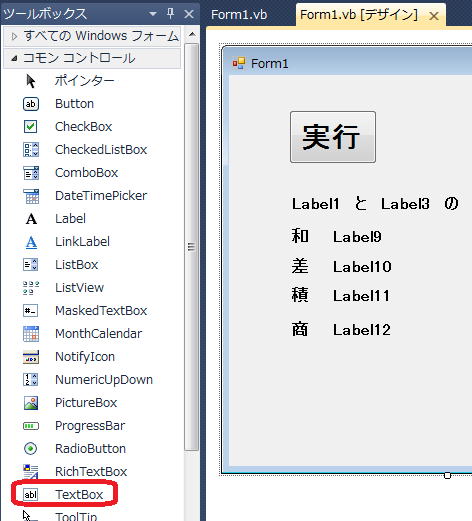Select the Form1.vb [デザイン] tab
This screenshot has width=472, height=521.
click(x=359, y=15)
